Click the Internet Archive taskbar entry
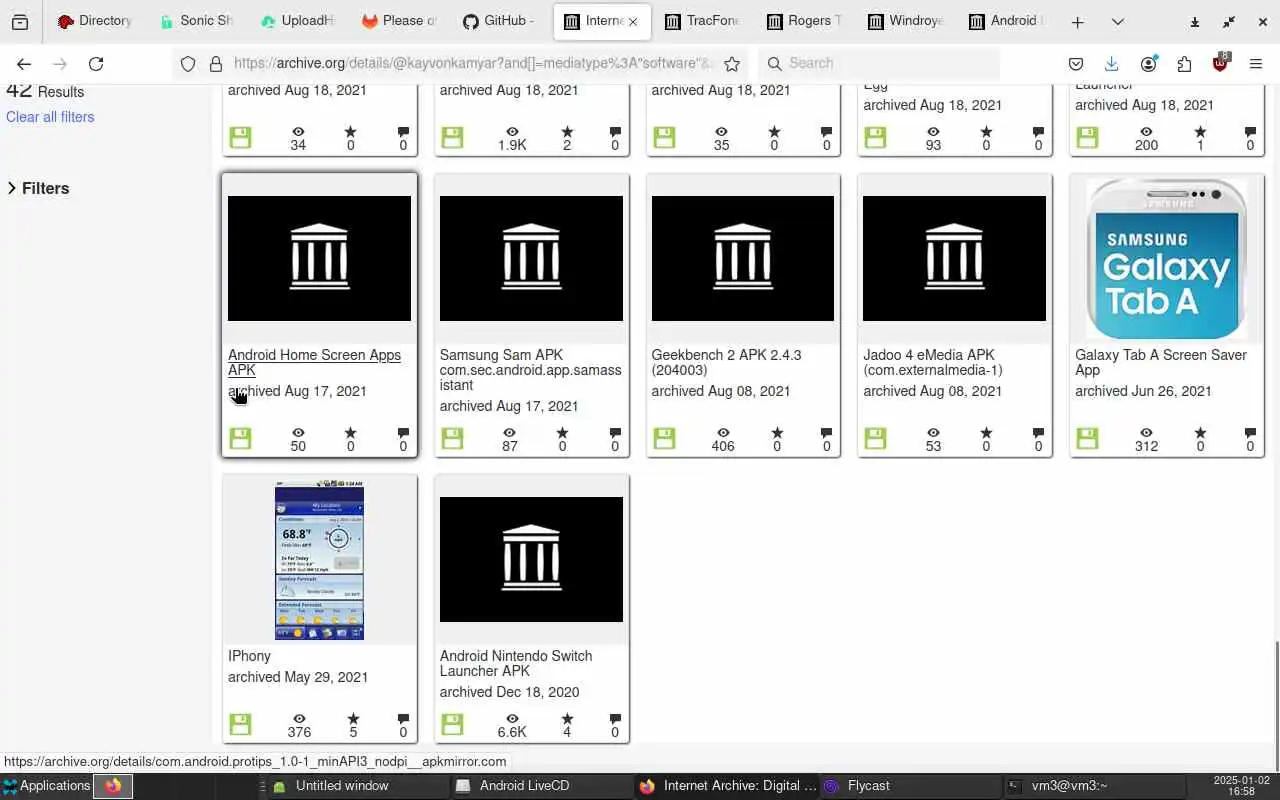This screenshot has width=1280, height=800. (727, 786)
